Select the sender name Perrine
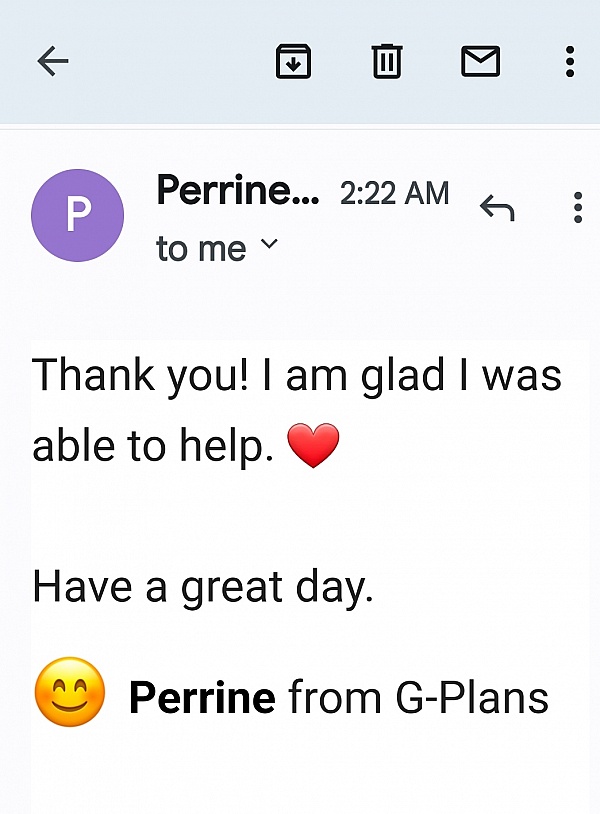The image size is (600, 814). (x=237, y=190)
